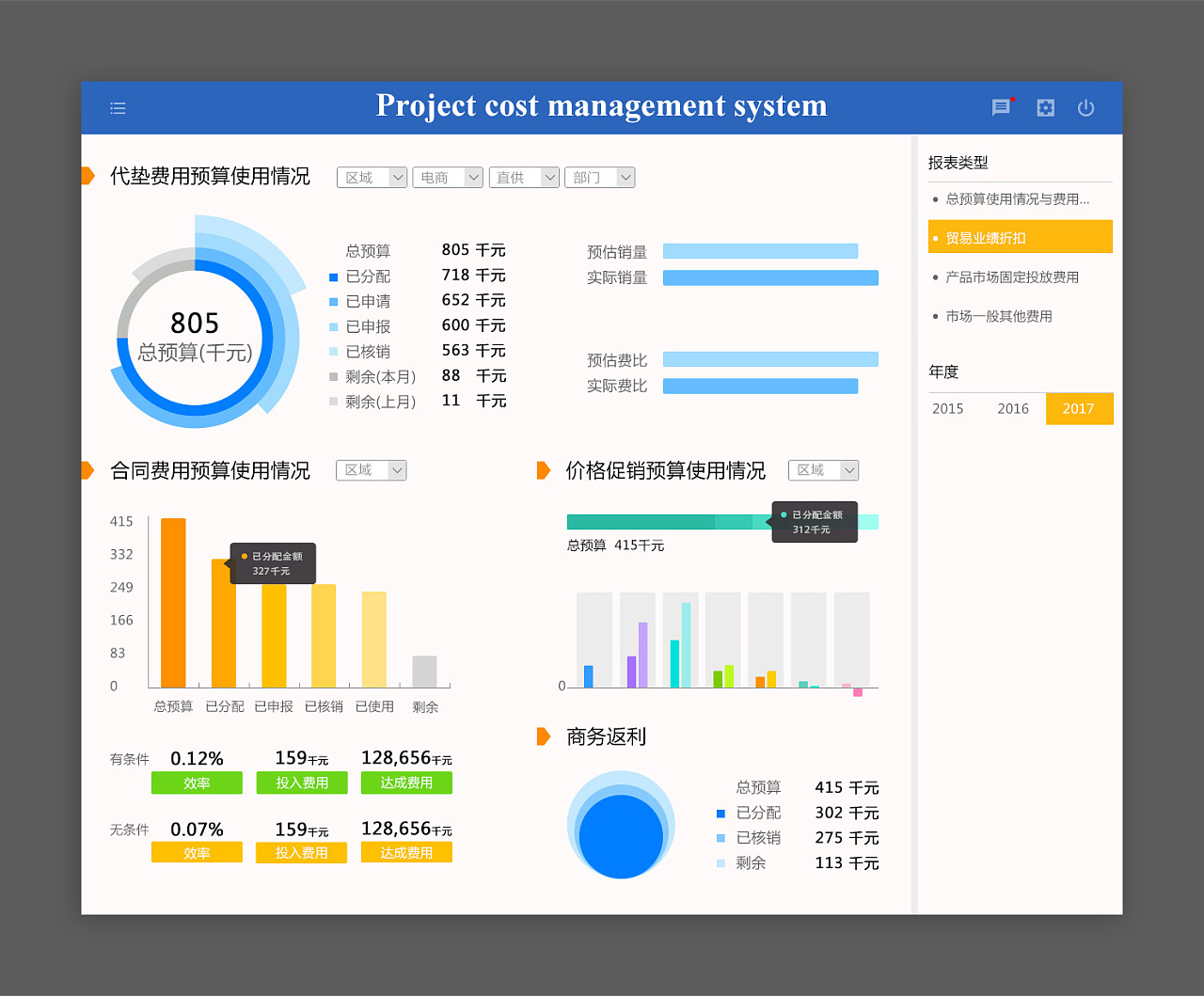Expand the 电商 dropdown
1204x996 pixels.
(x=448, y=178)
